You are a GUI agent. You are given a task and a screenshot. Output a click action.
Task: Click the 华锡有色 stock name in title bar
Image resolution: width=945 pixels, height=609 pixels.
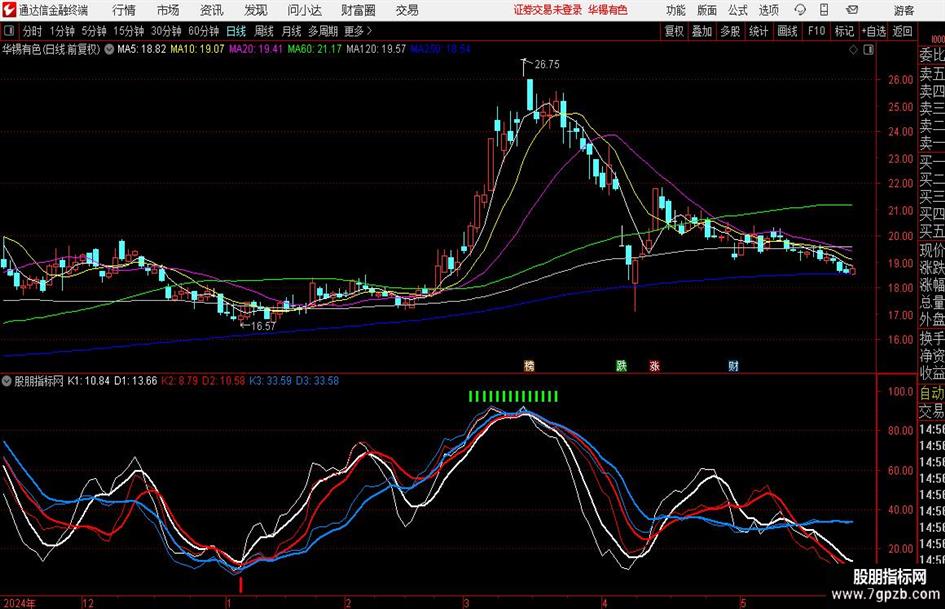[608, 10]
